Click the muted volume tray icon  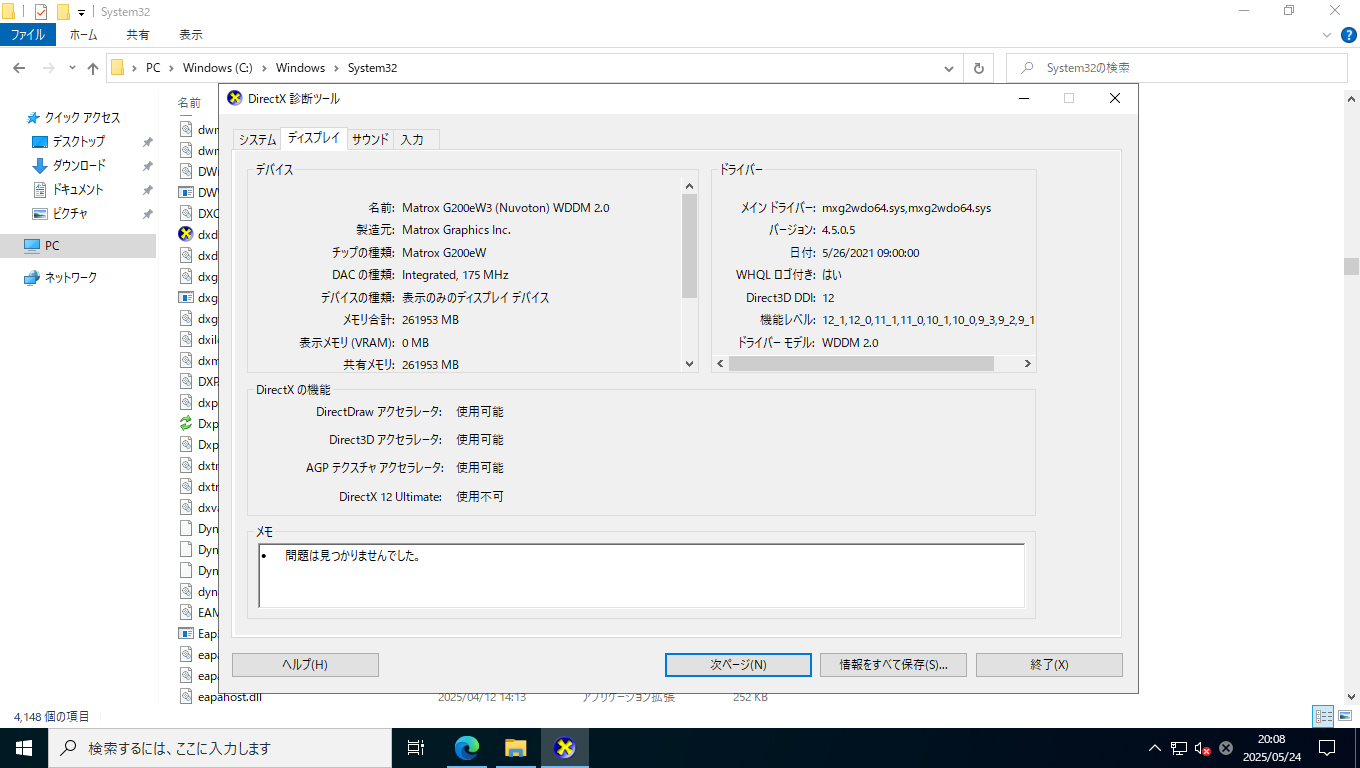tap(1203, 748)
